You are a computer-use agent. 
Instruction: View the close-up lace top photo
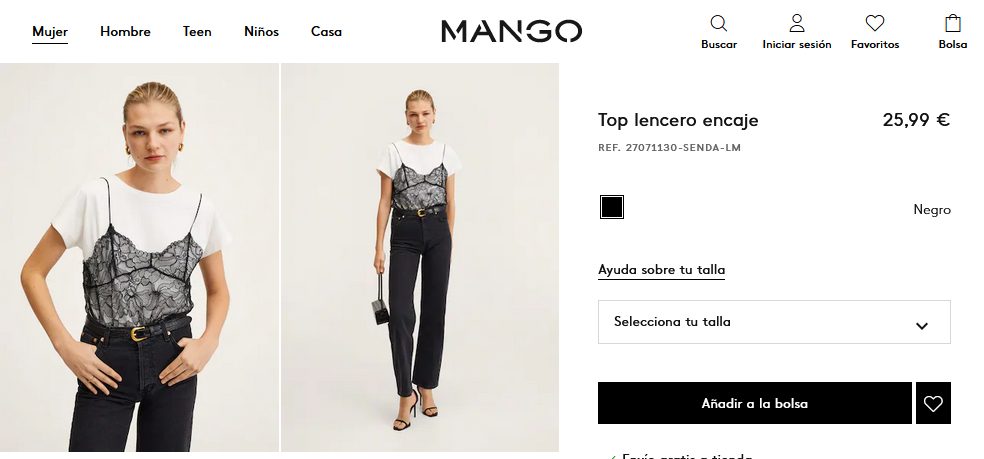tap(139, 257)
